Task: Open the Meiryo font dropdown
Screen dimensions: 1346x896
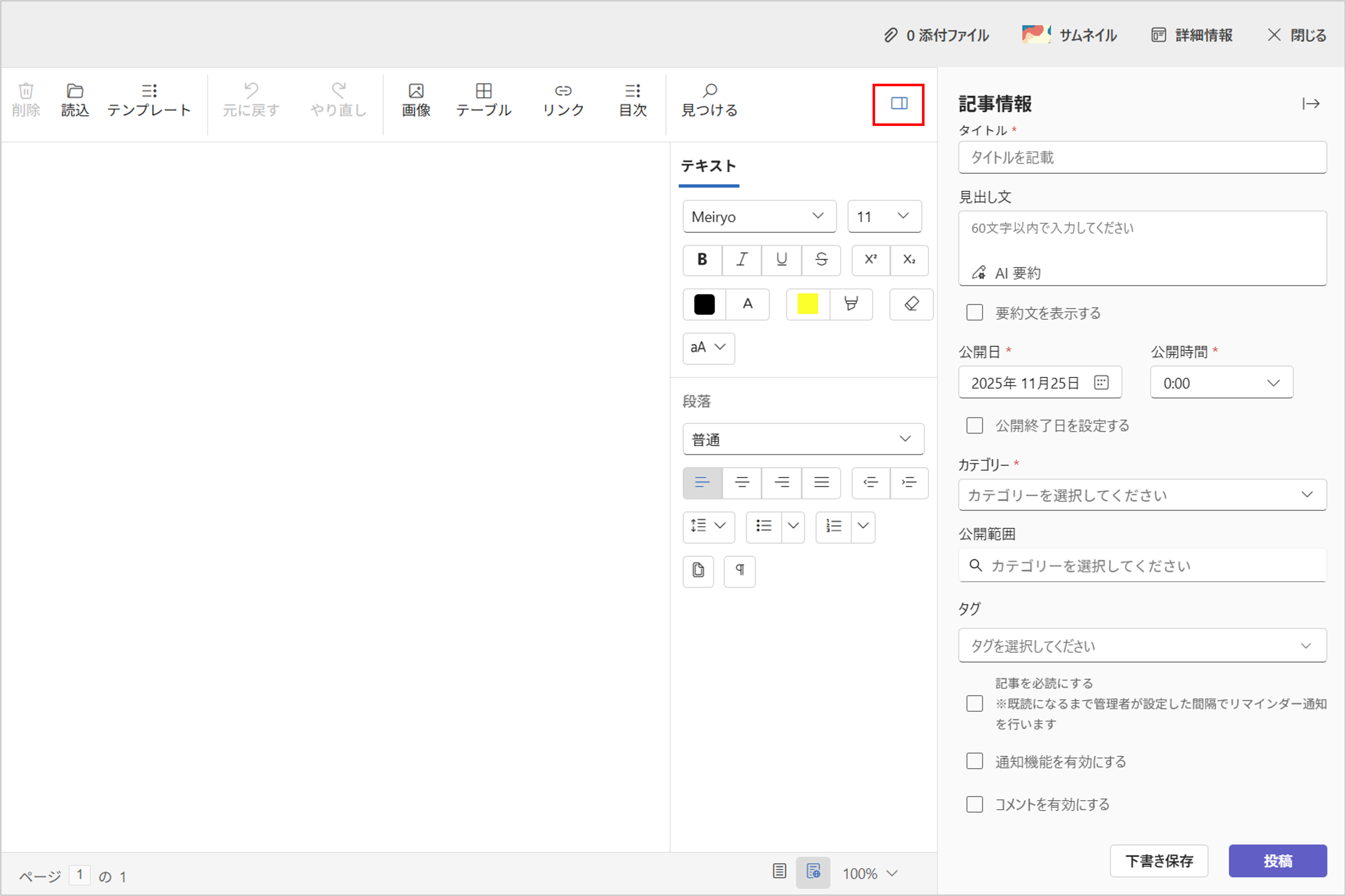Action: [759, 217]
